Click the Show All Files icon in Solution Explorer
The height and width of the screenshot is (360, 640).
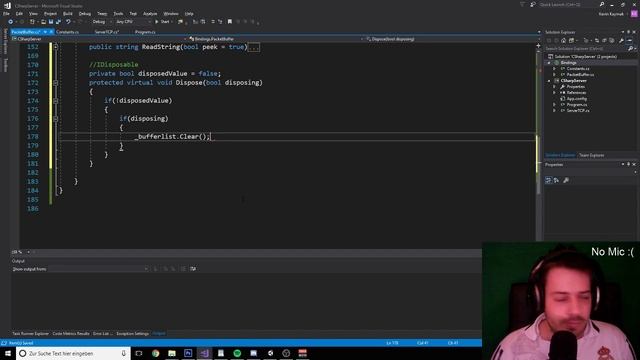coord(612,40)
